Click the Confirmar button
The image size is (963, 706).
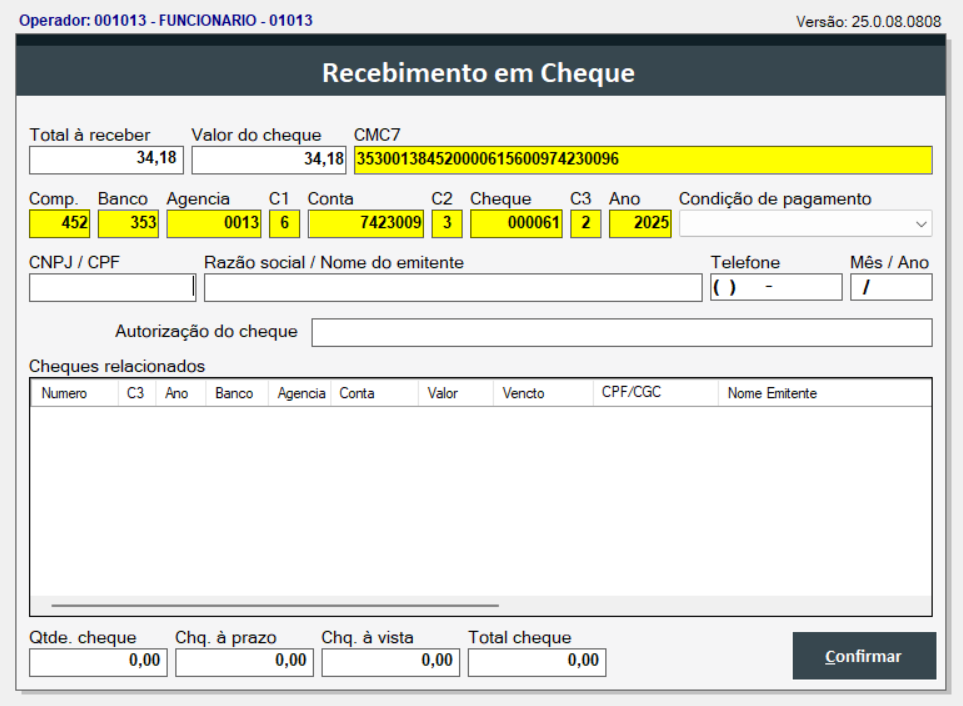[x=864, y=656]
